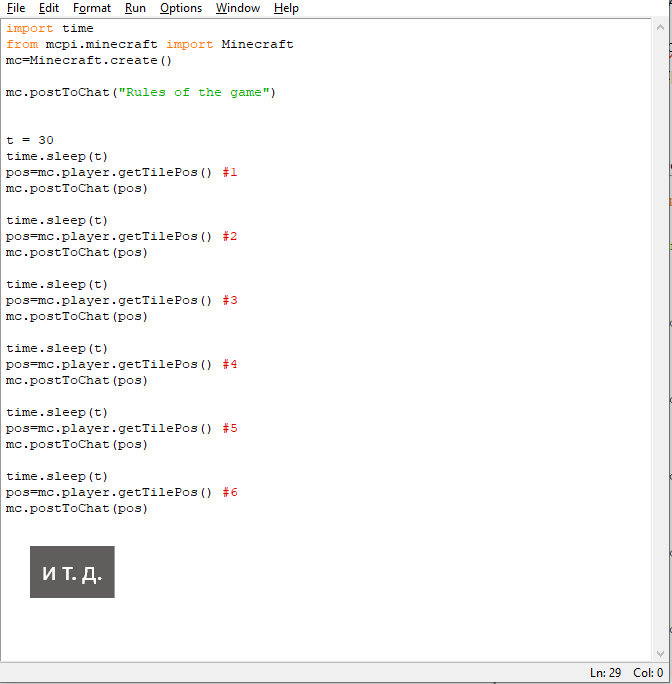Click the line "import time"
This screenshot has height=684, width=672.
pos(50,28)
